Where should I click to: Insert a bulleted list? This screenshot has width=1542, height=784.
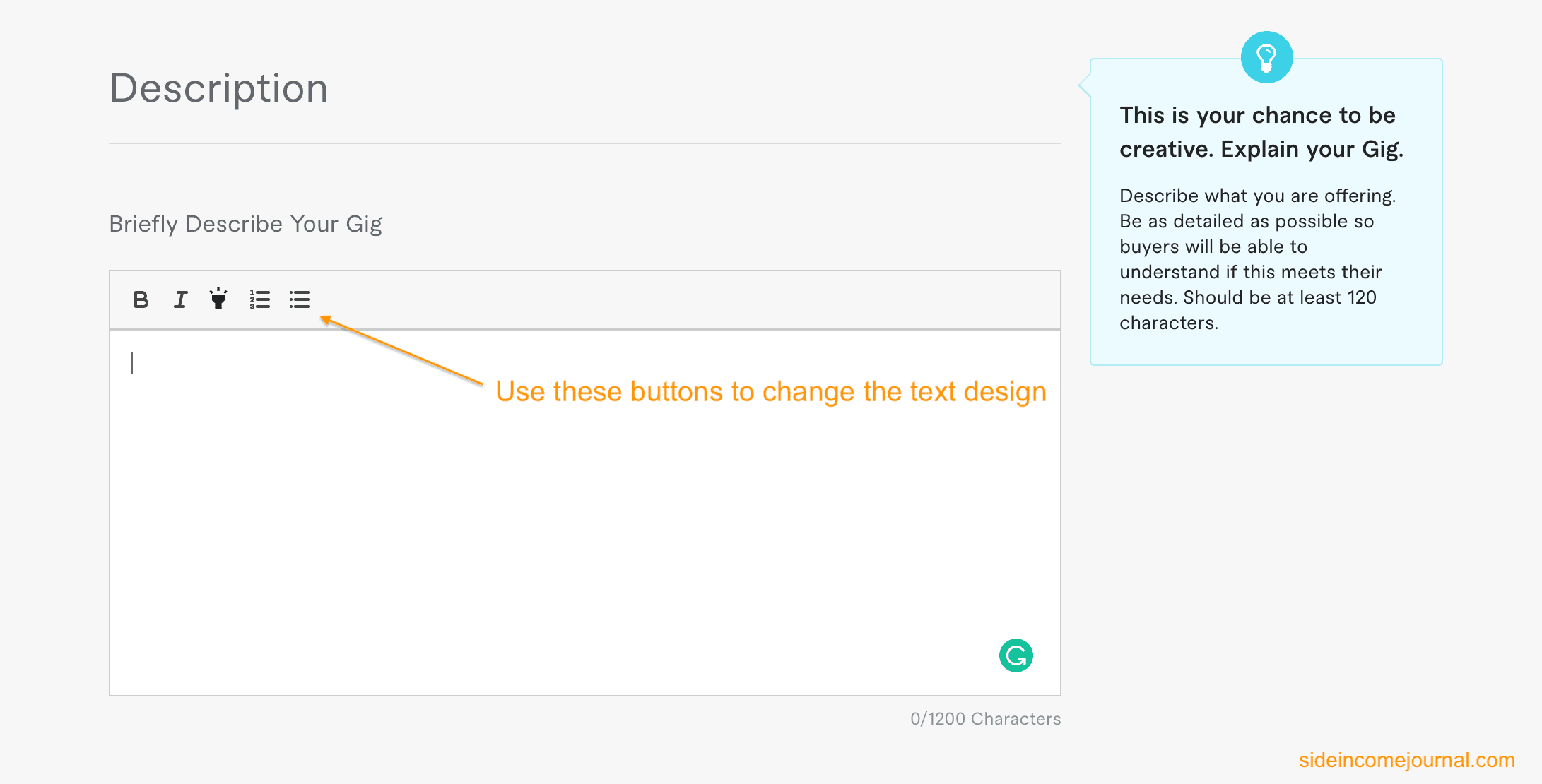(x=300, y=299)
